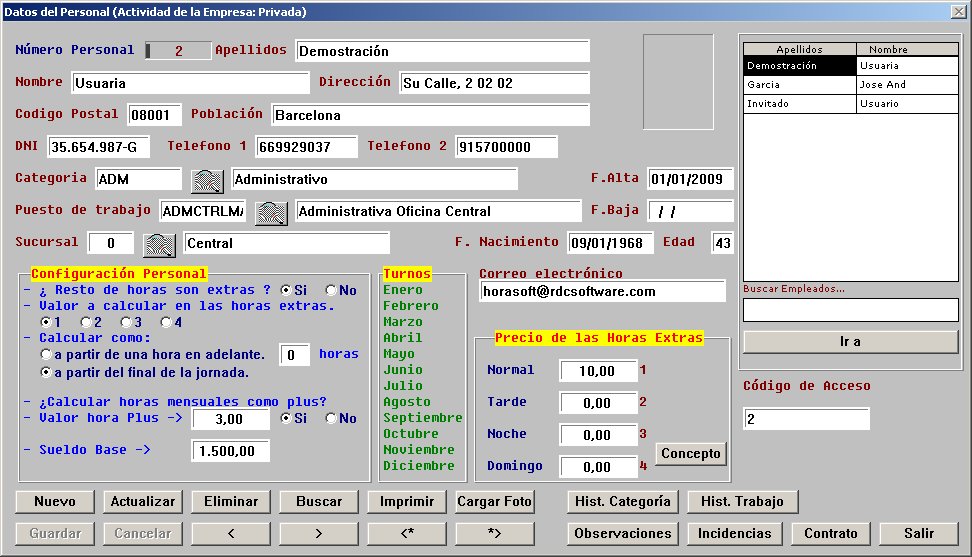The height and width of the screenshot is (557, 972).
Task: Open the Contrato window
Action: (831, 533)
